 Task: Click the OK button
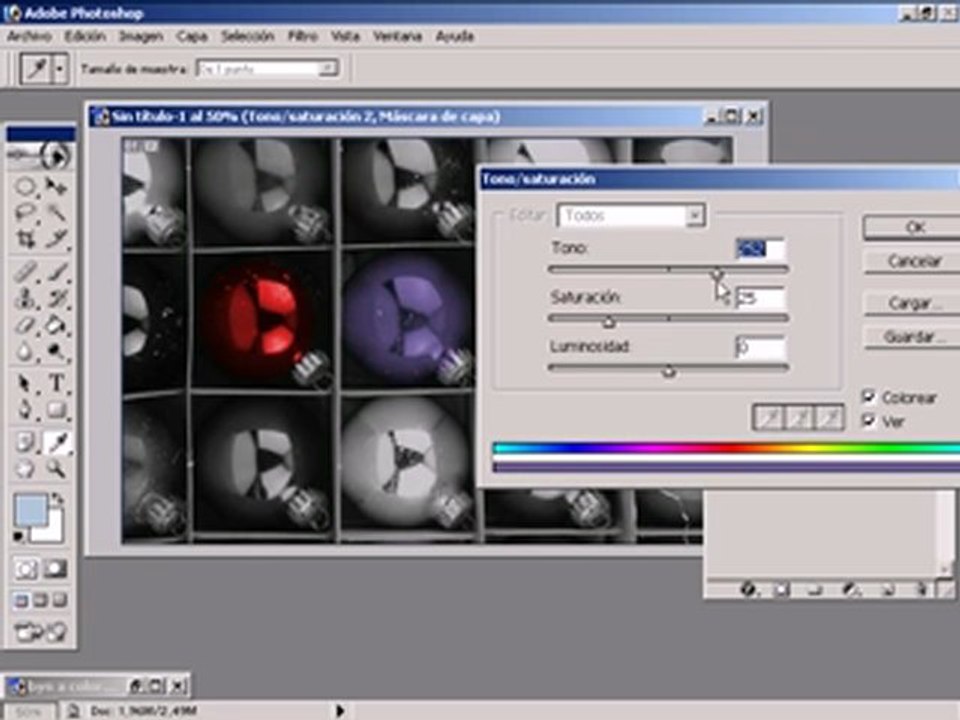[x=914, y=227]
